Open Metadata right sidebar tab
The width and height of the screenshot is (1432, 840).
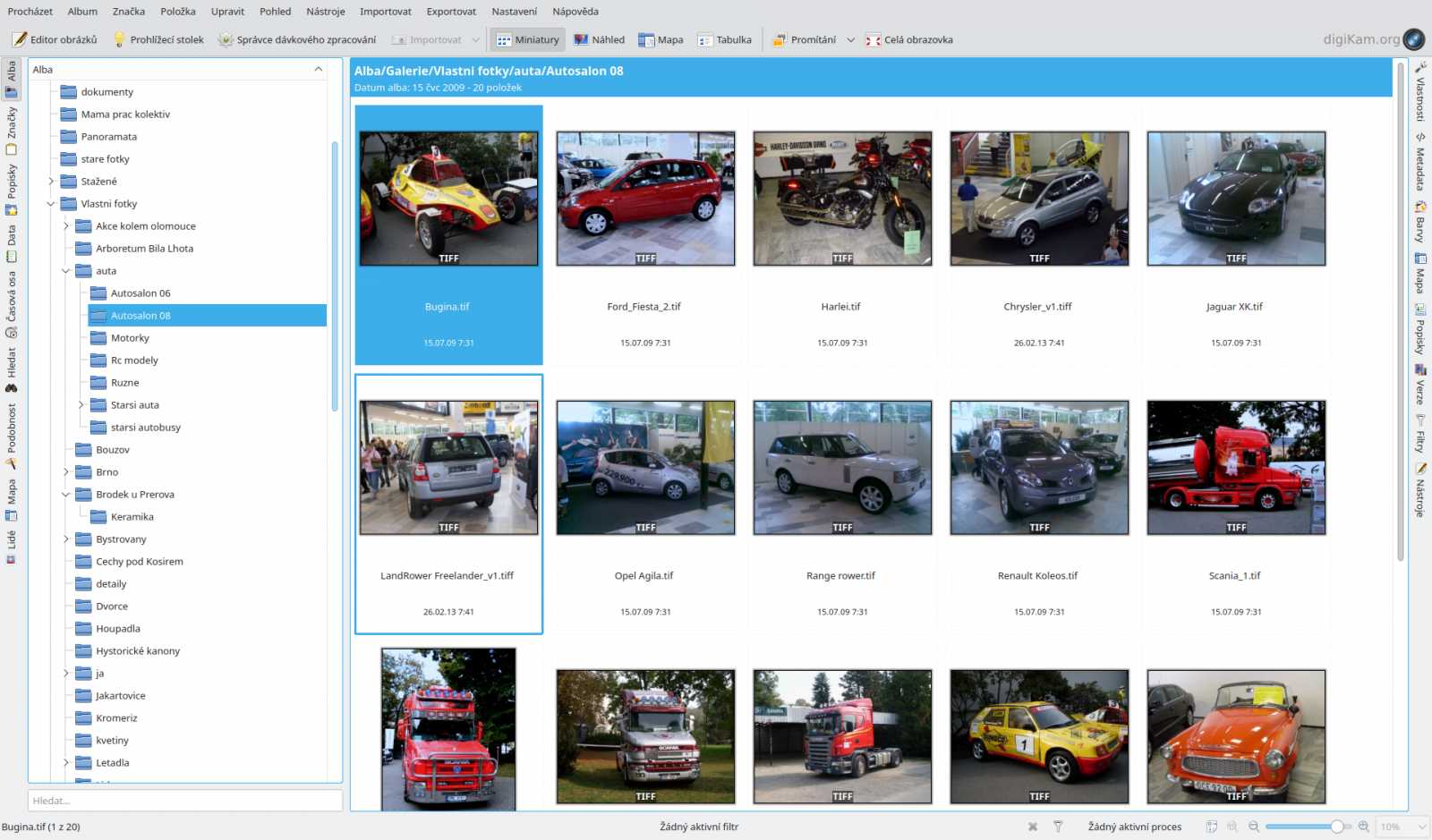[1420, 161]
